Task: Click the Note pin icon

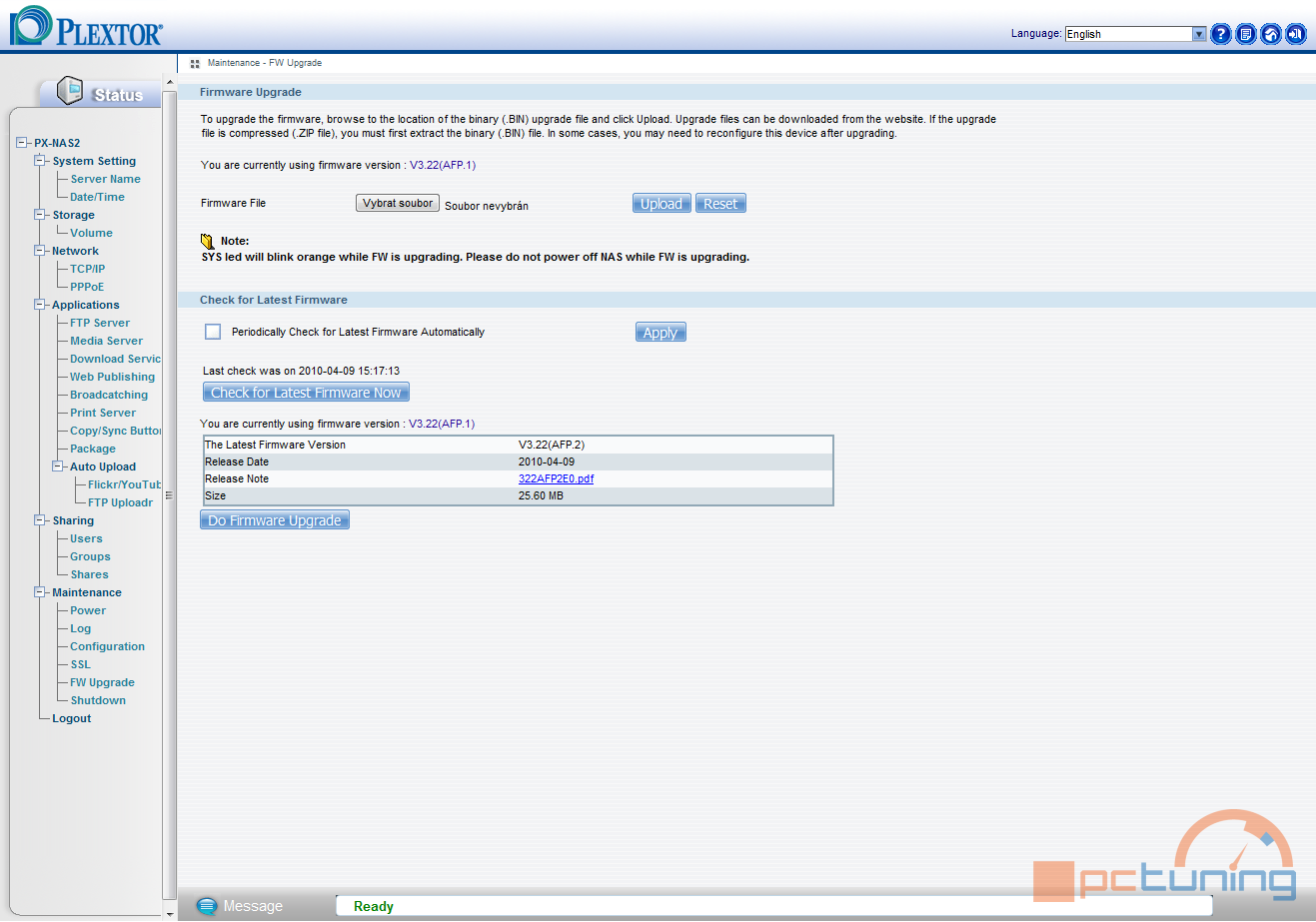Action: [x=208, y=241]
